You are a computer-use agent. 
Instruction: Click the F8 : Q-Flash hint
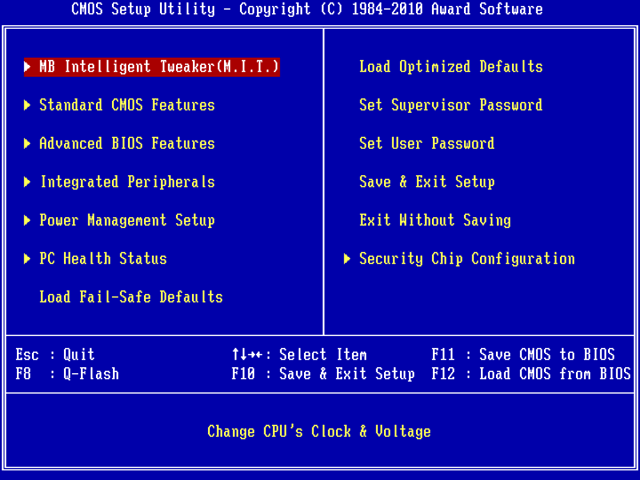pyautogui.click(x=67, y=374)
